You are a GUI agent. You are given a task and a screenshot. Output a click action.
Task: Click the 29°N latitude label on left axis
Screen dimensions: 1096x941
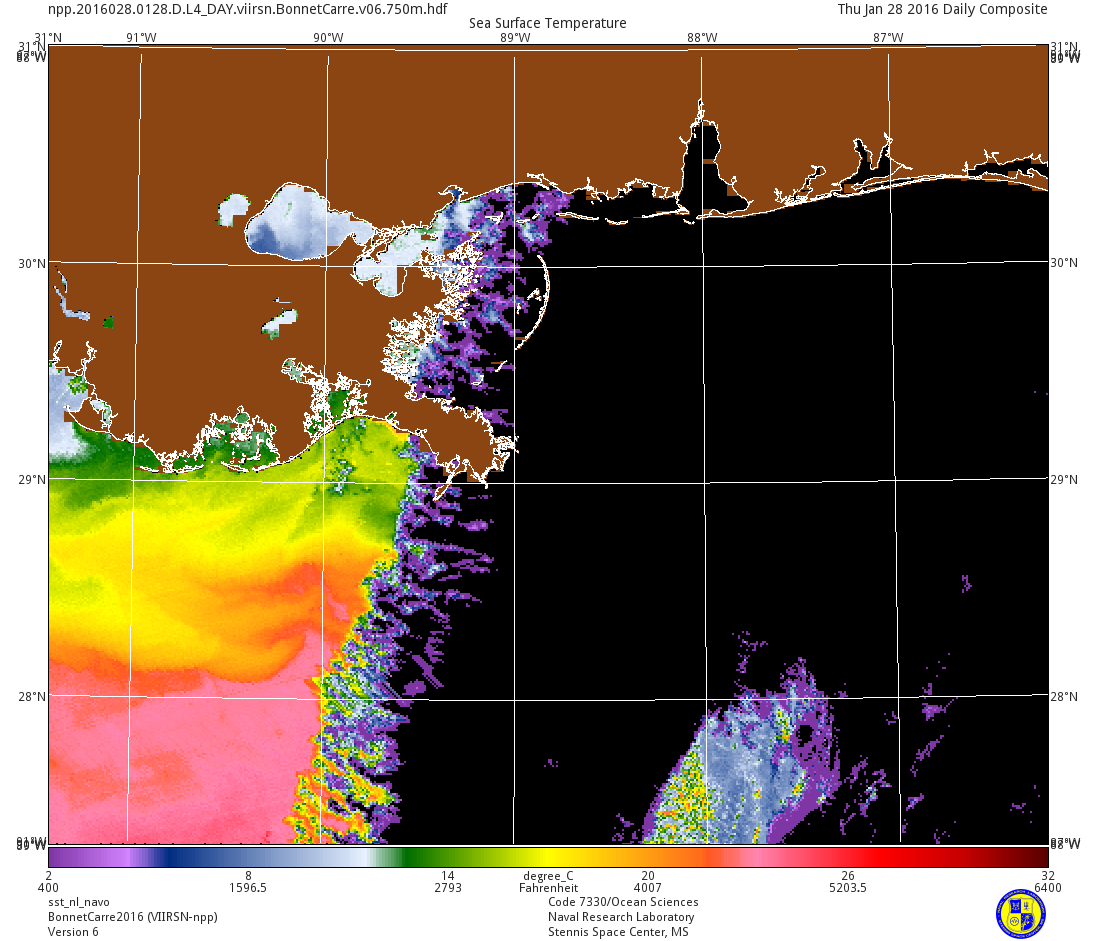click(33, 480)
